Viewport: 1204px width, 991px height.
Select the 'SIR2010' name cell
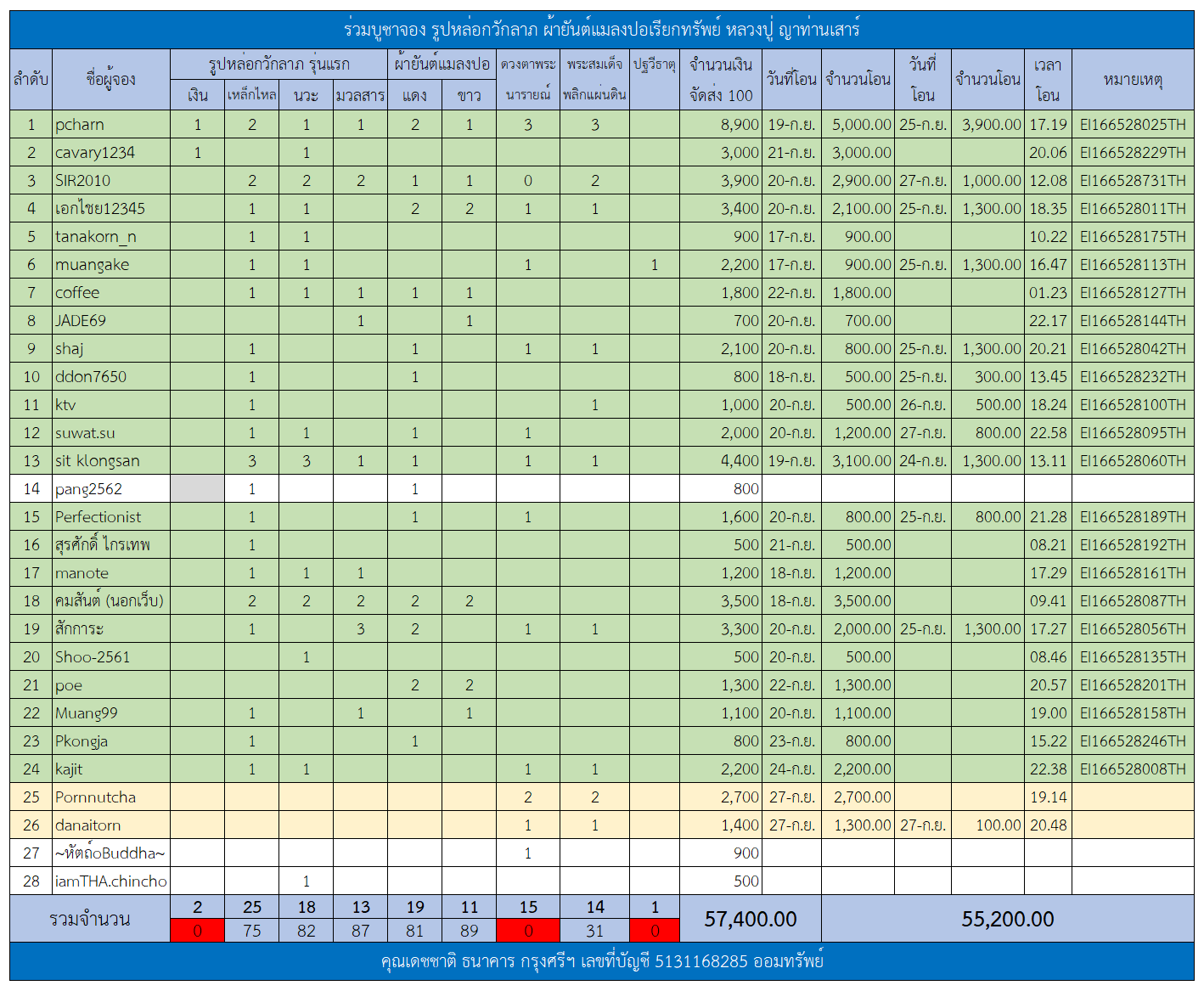pos(111,180)
